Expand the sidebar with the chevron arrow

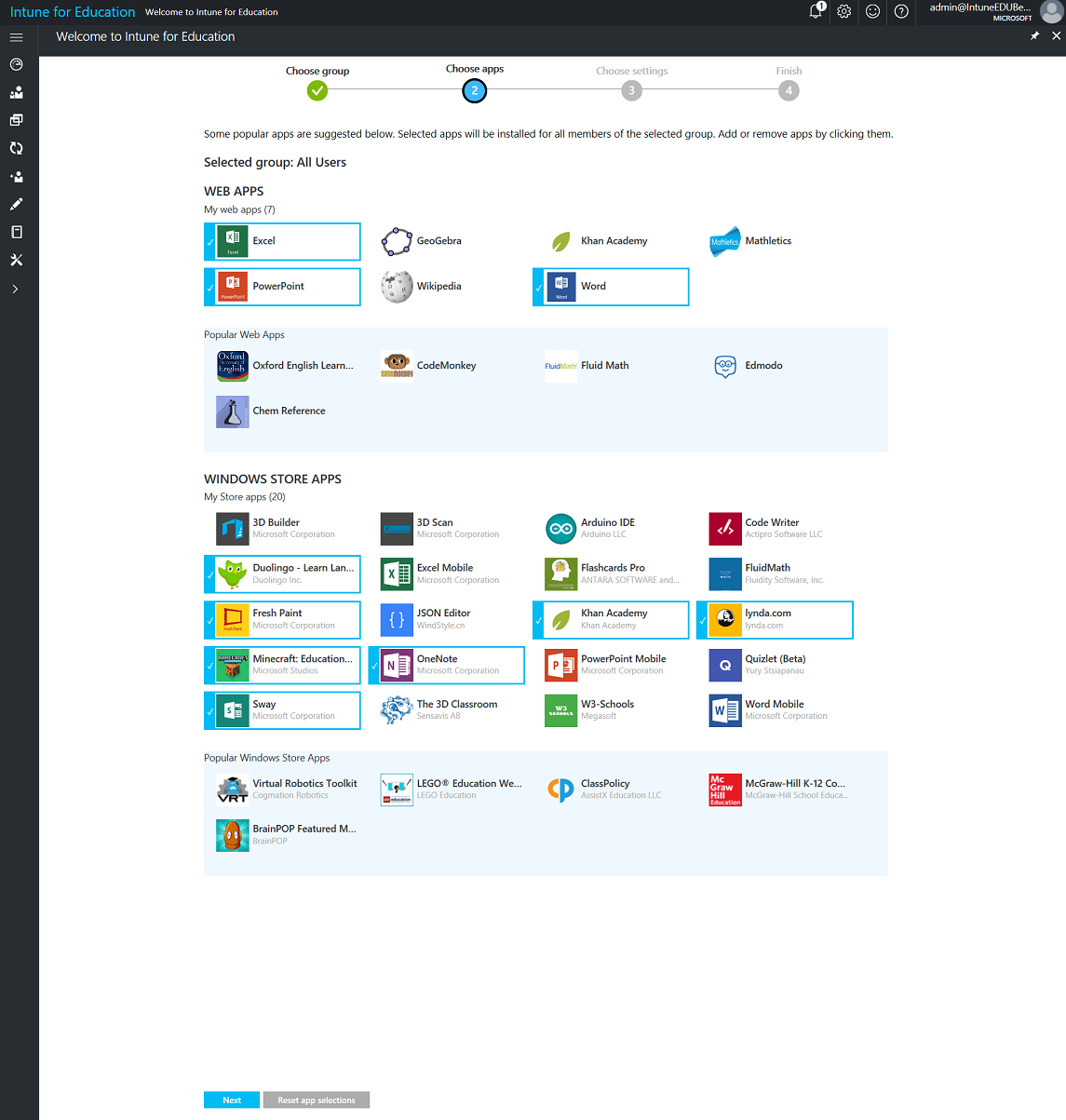click(16, 289)
